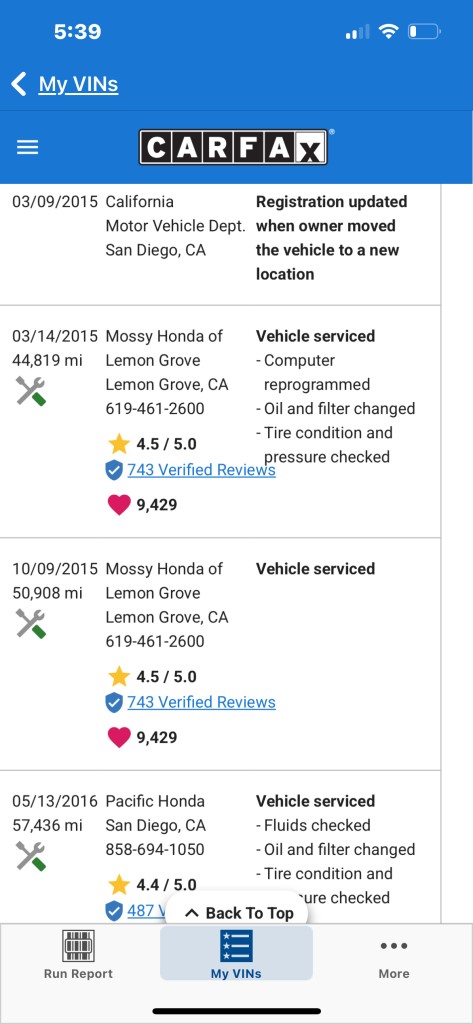Tap pink heart in the 10/09/2015 entry

(x=119, y=737)
